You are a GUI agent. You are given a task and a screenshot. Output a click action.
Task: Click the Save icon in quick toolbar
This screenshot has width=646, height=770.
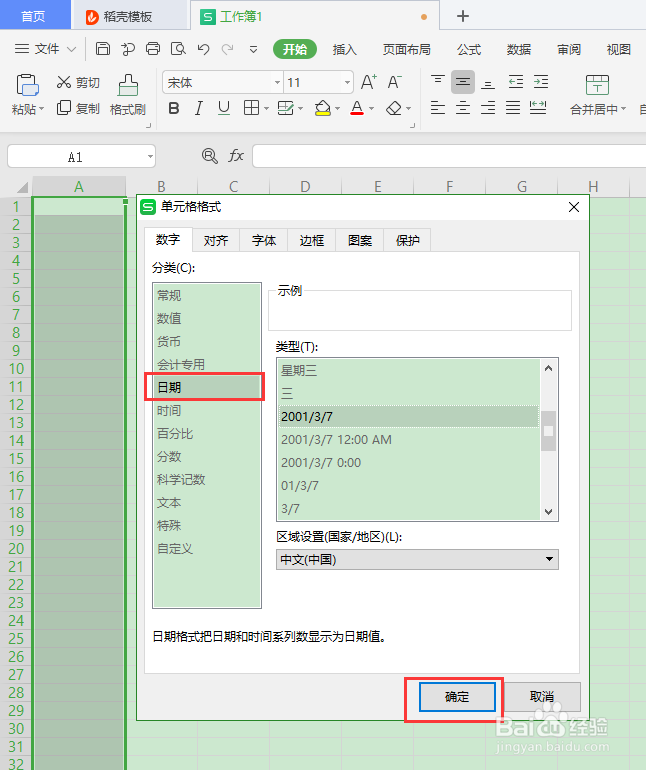(x=103, y=49)
